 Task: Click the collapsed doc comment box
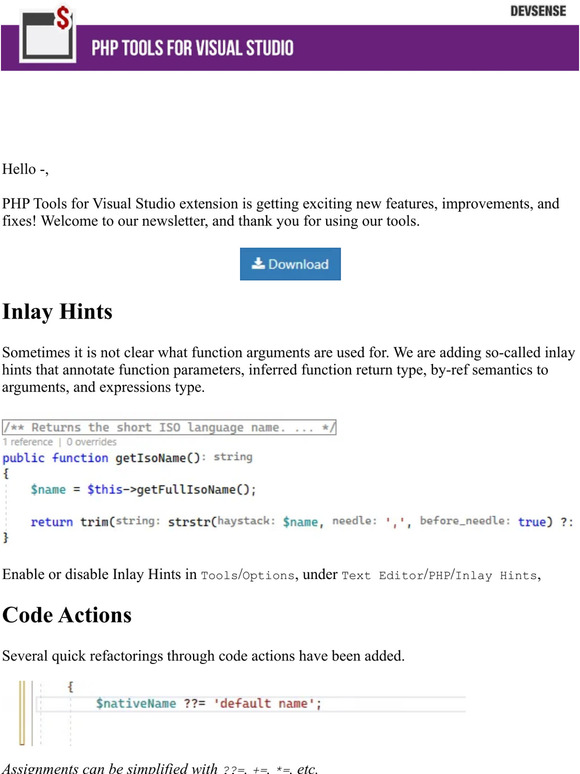pyautogui.click(x=169, y=427)
